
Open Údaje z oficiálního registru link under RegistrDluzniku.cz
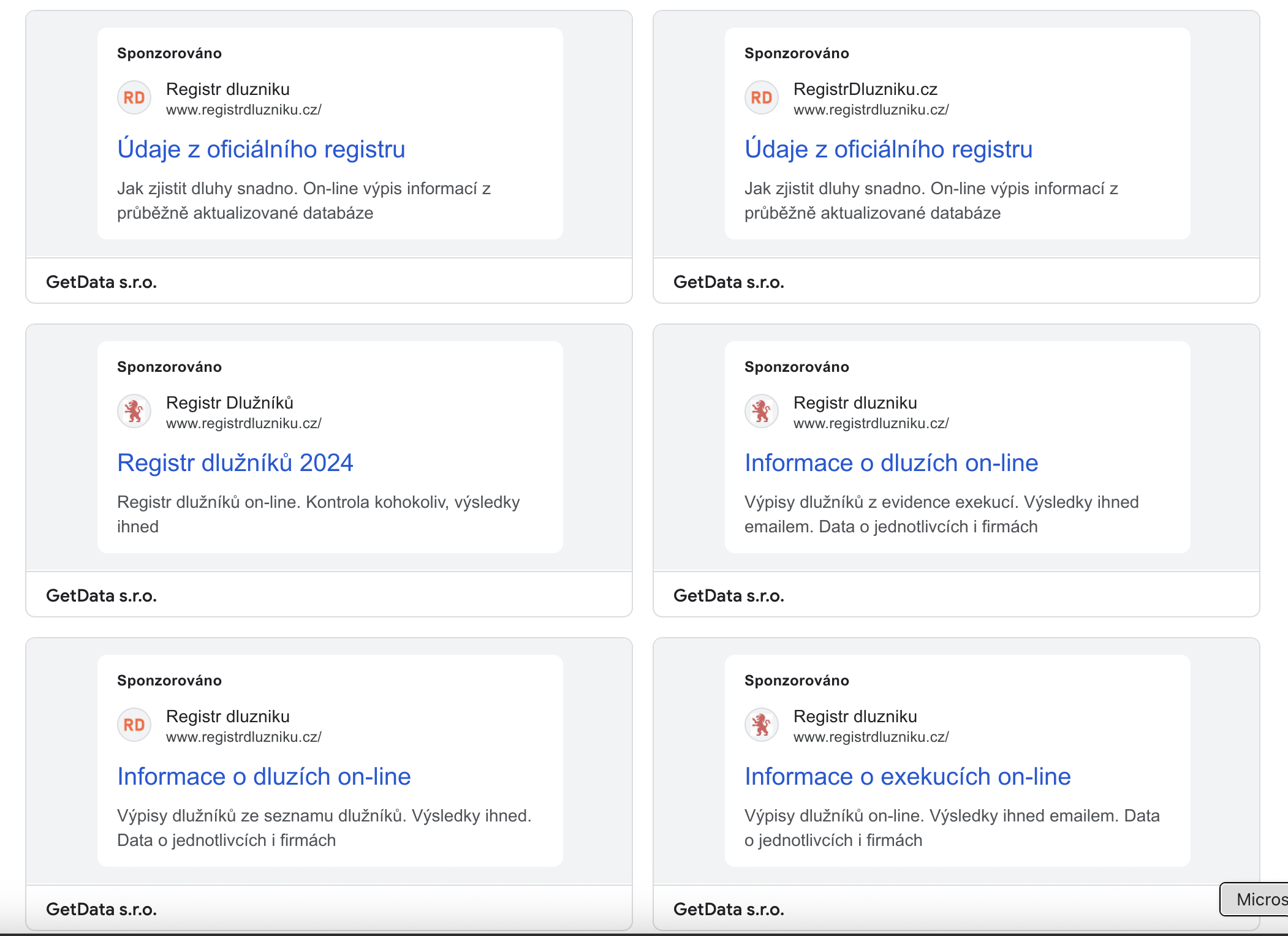click(x=888, y=149)
